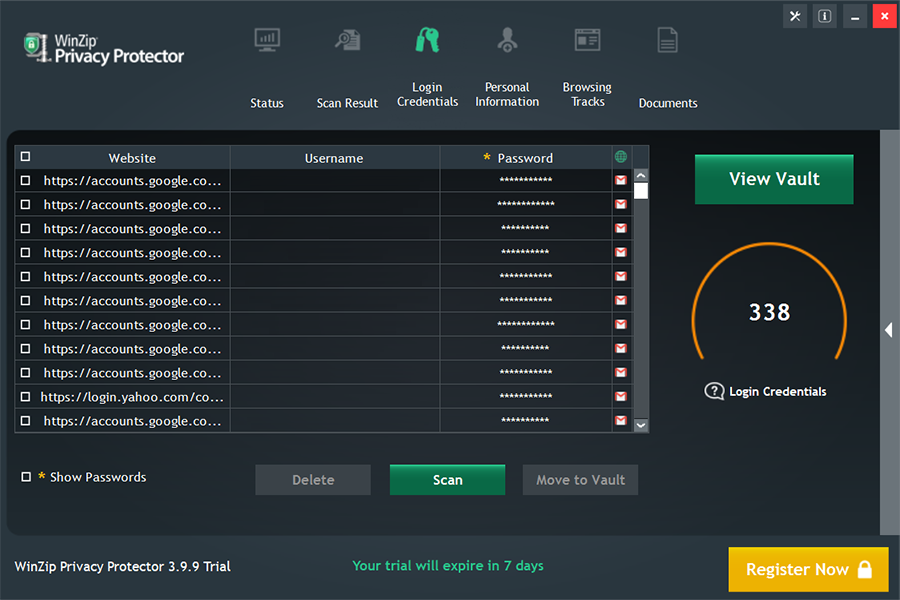The width and height of the screenshot is (900, 600).
Task: Open the Browsing Tracks browser icon
Action: (587, 40)
